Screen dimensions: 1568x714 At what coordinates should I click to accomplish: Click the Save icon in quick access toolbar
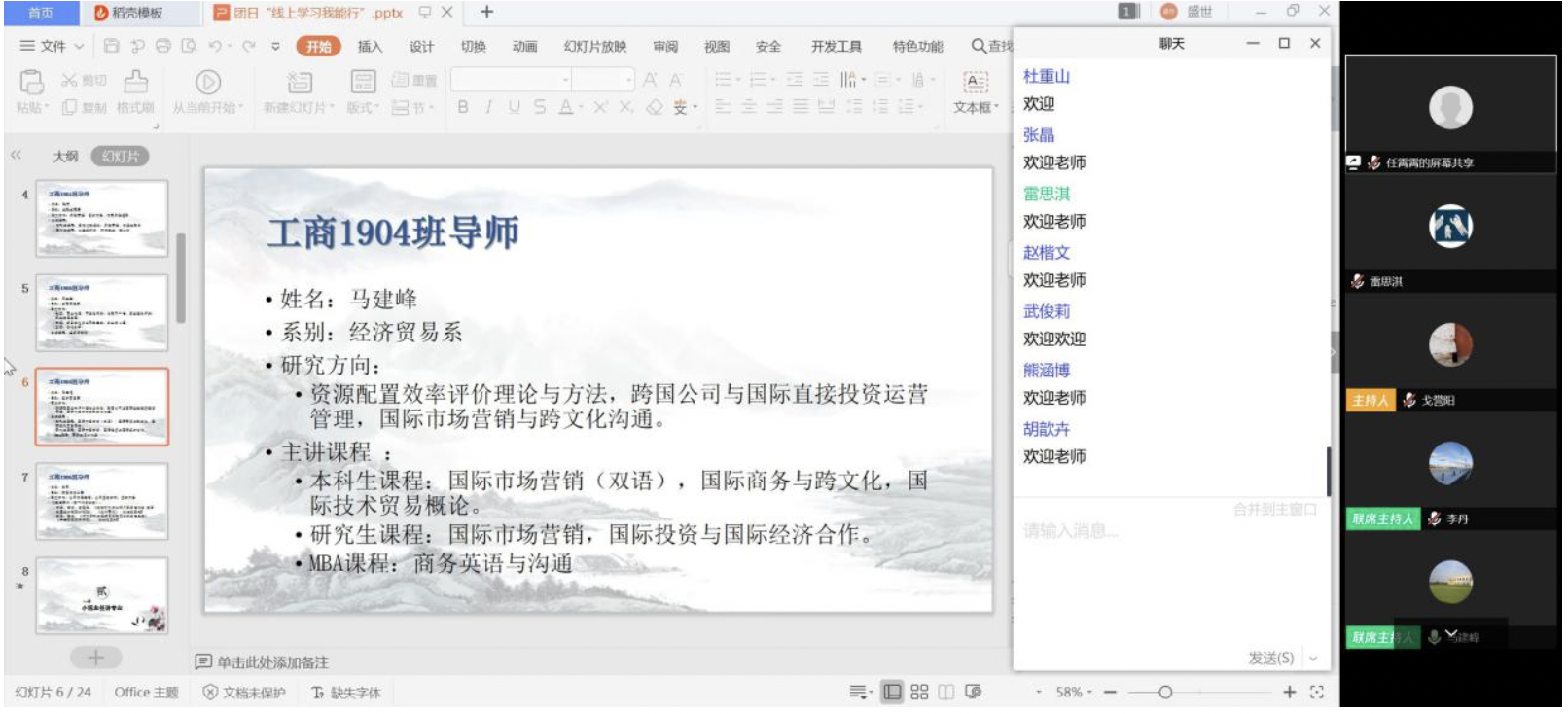click(111, 46)
